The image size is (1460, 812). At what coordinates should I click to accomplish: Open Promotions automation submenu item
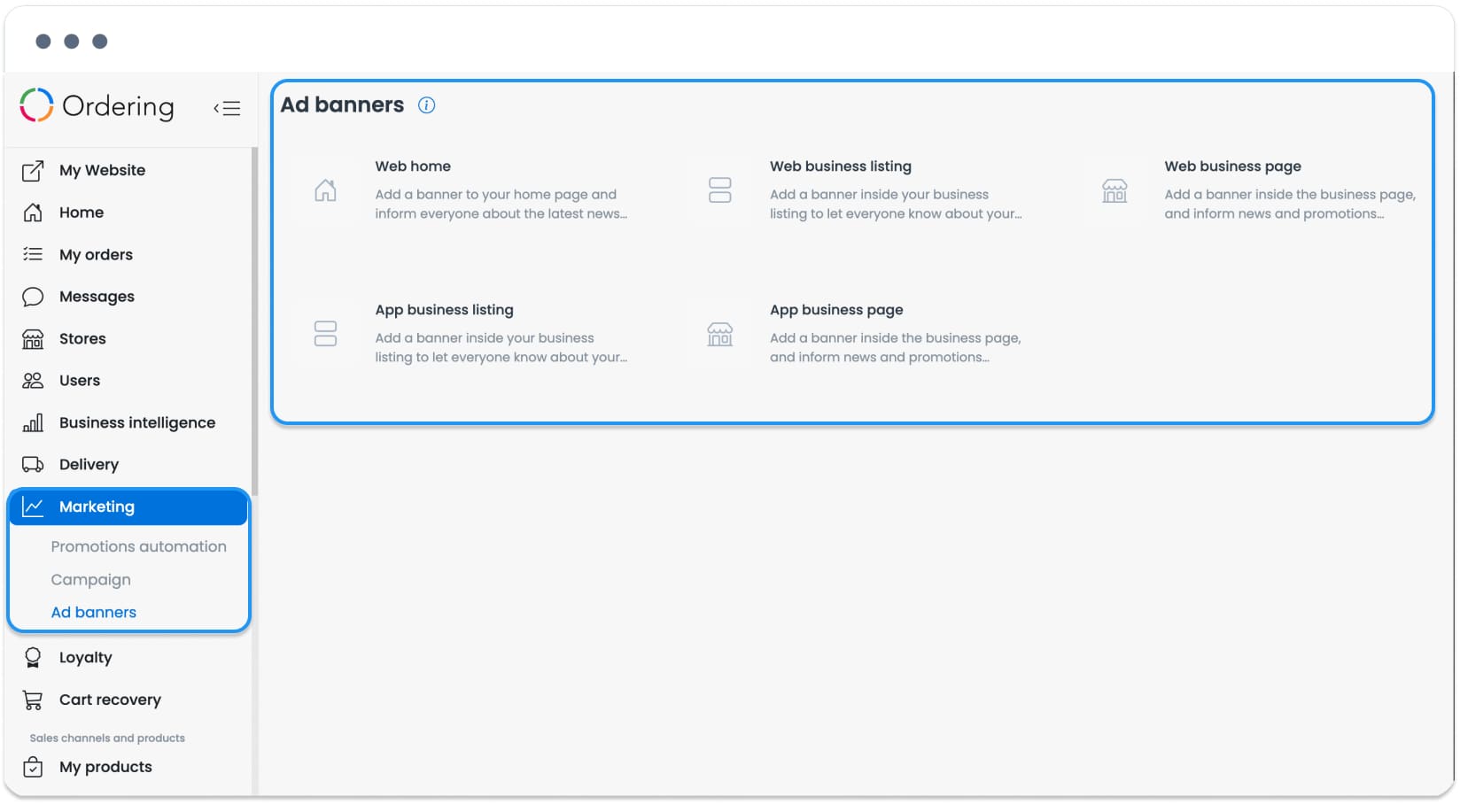[x=139, y=546]
